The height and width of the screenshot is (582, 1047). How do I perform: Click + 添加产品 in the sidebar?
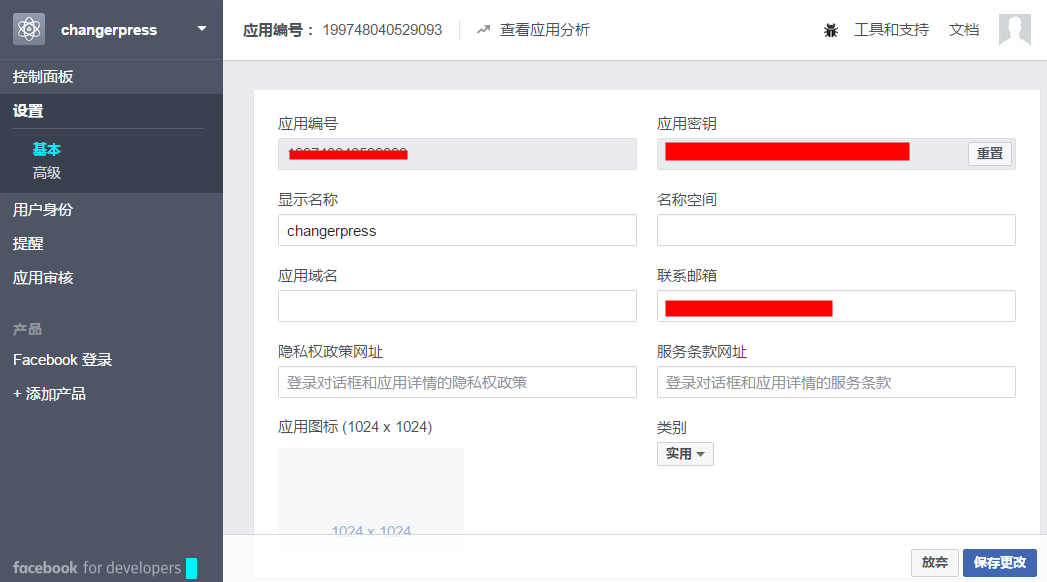tap(50, 394)
